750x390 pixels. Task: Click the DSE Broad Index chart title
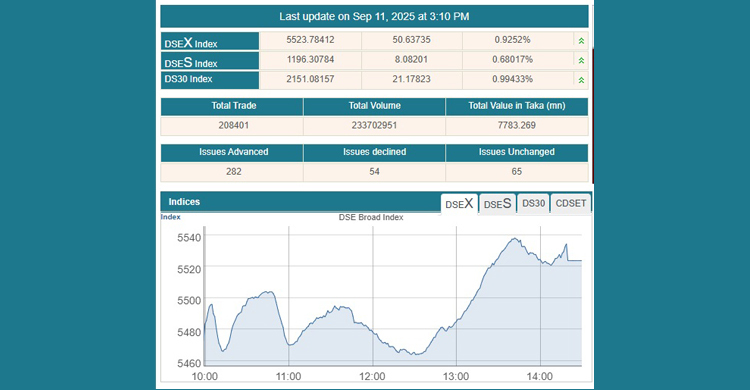371,217
